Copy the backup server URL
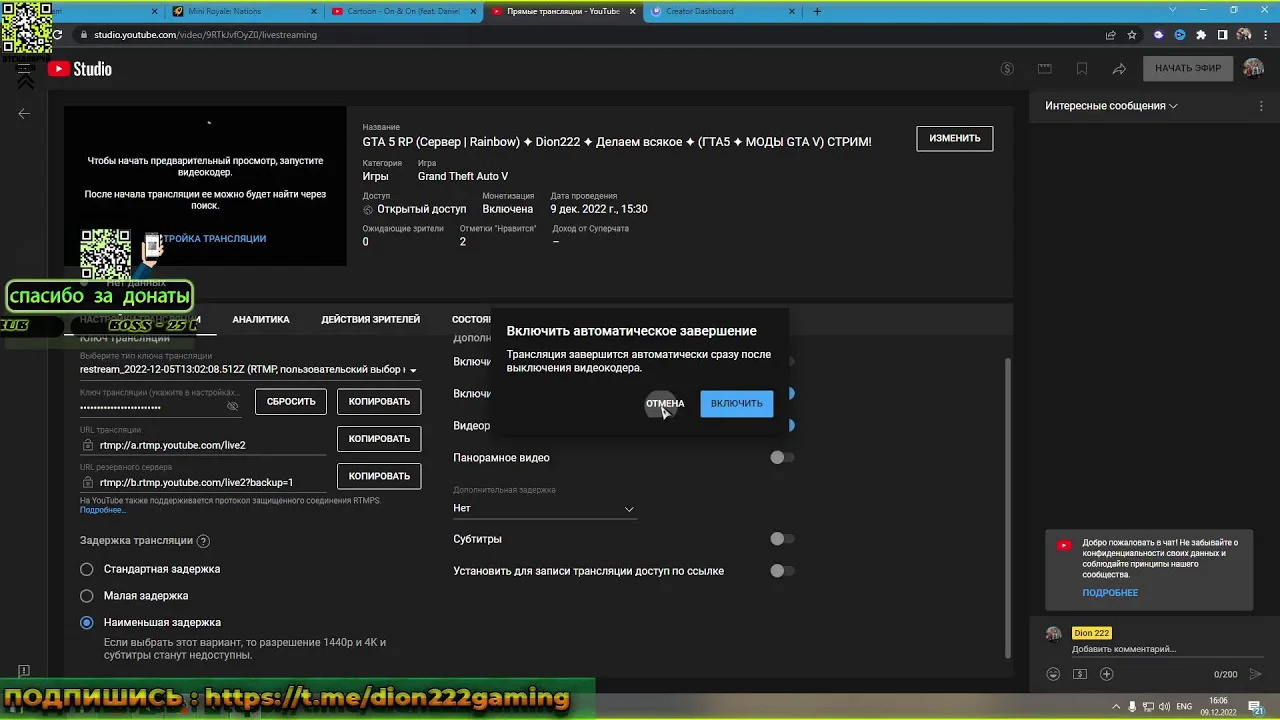The width and height of the screenshot is (1280, 720). [x=379, y=476]
